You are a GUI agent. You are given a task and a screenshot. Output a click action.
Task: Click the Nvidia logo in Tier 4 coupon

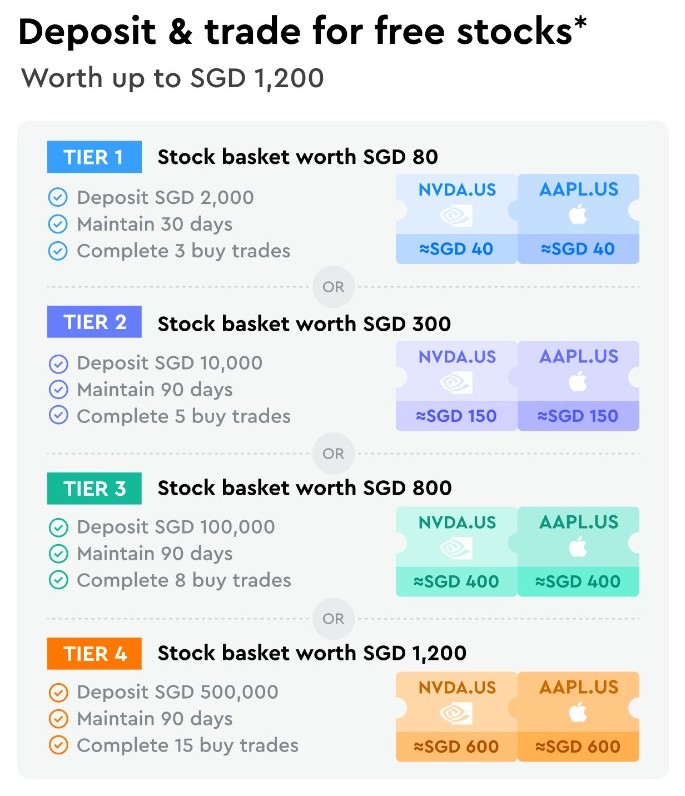pos(457,712)
